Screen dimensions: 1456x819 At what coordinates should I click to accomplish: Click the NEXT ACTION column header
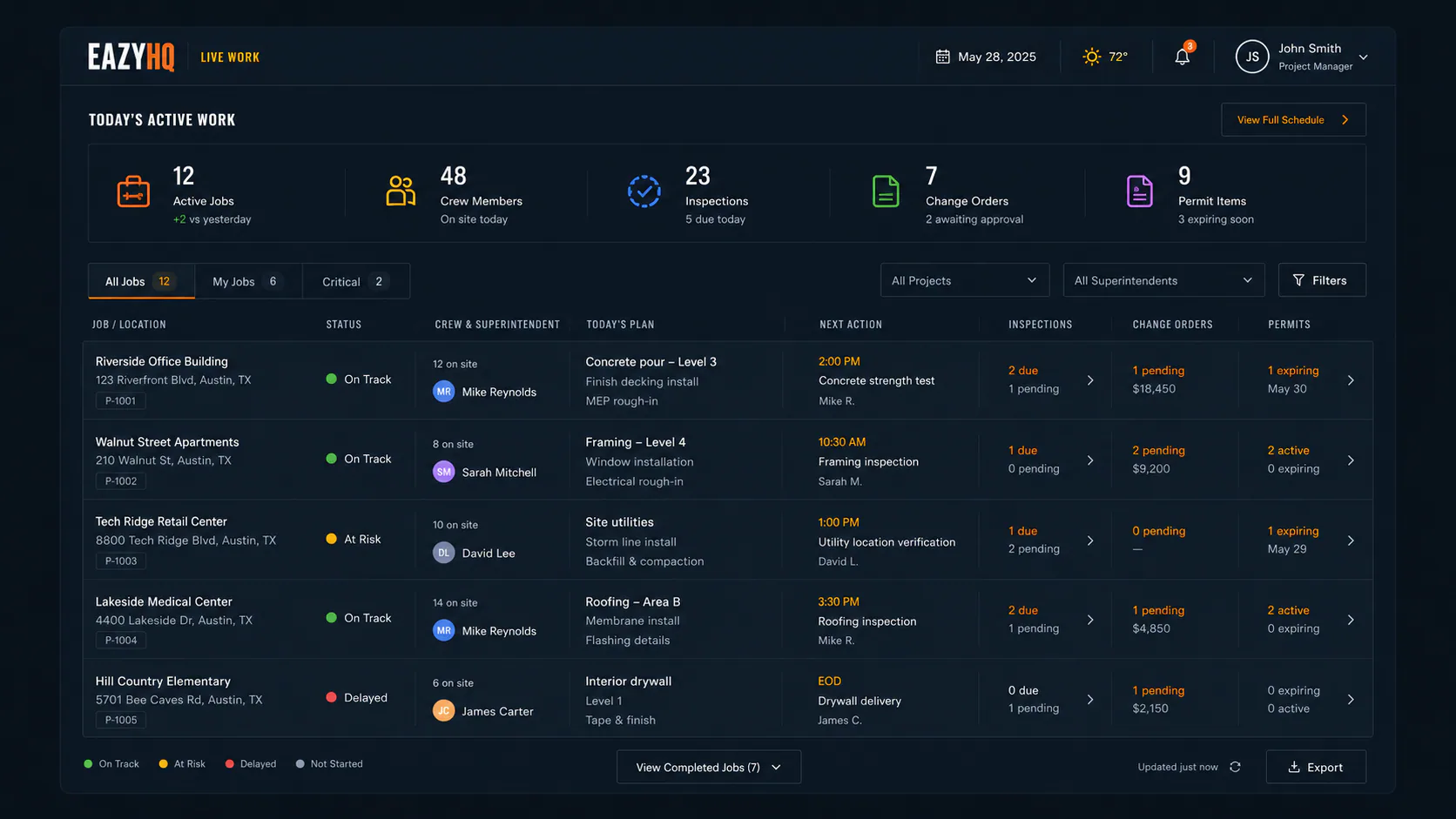click(x=851, y=325)
